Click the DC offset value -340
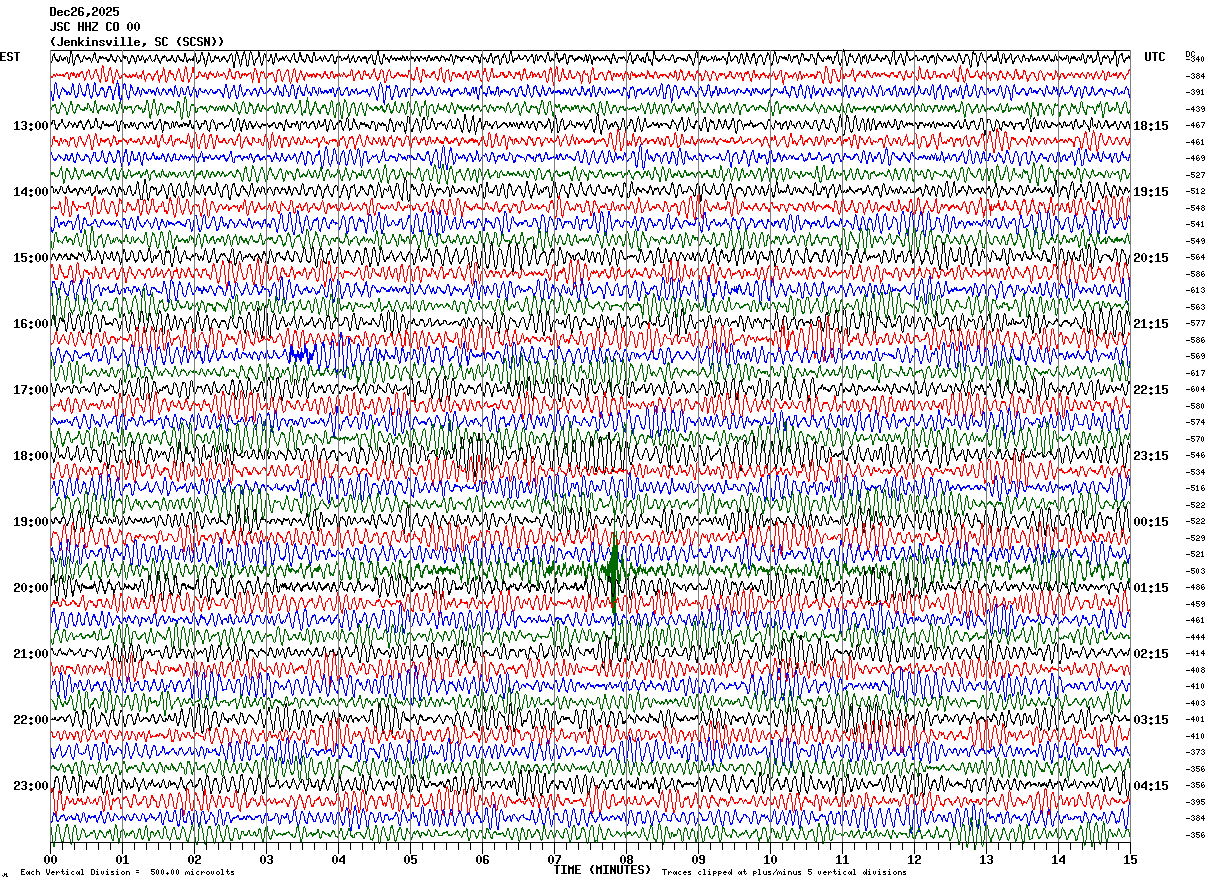Viewport: 1210px width, 886px height. [1195, 59]
